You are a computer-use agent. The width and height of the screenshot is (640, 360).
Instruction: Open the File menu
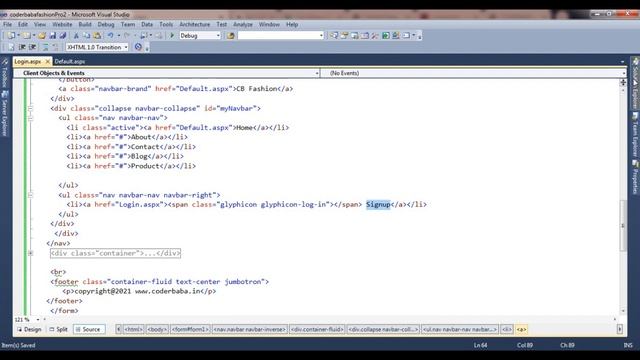7,24
